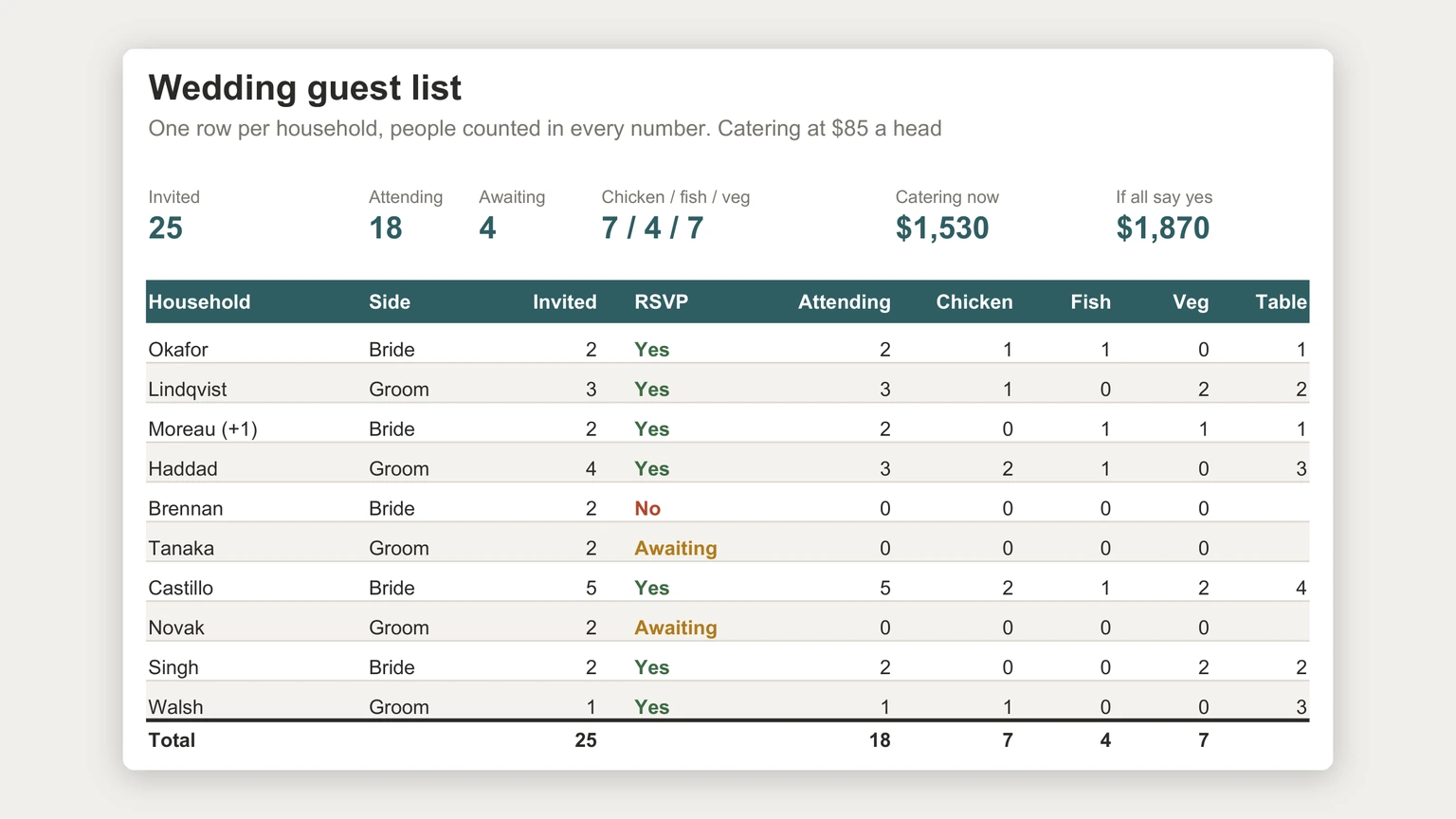The height and width of the screenshot is (819, 1456).
Task: Click Table value 4 in Castillo row
Action: click(x=1301, y=588)
